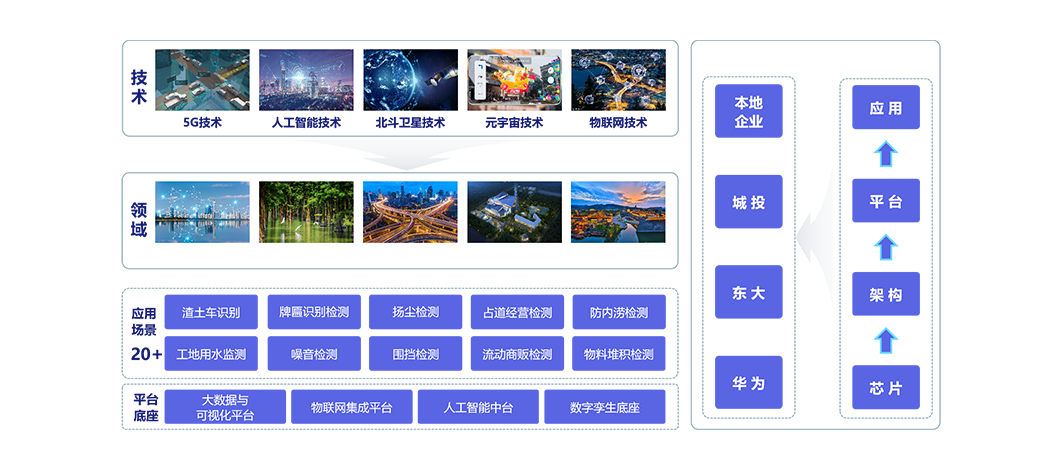Choose the 噪音检测 button
The height and width of the screenshot is (470, 1061).
[314, 354]
